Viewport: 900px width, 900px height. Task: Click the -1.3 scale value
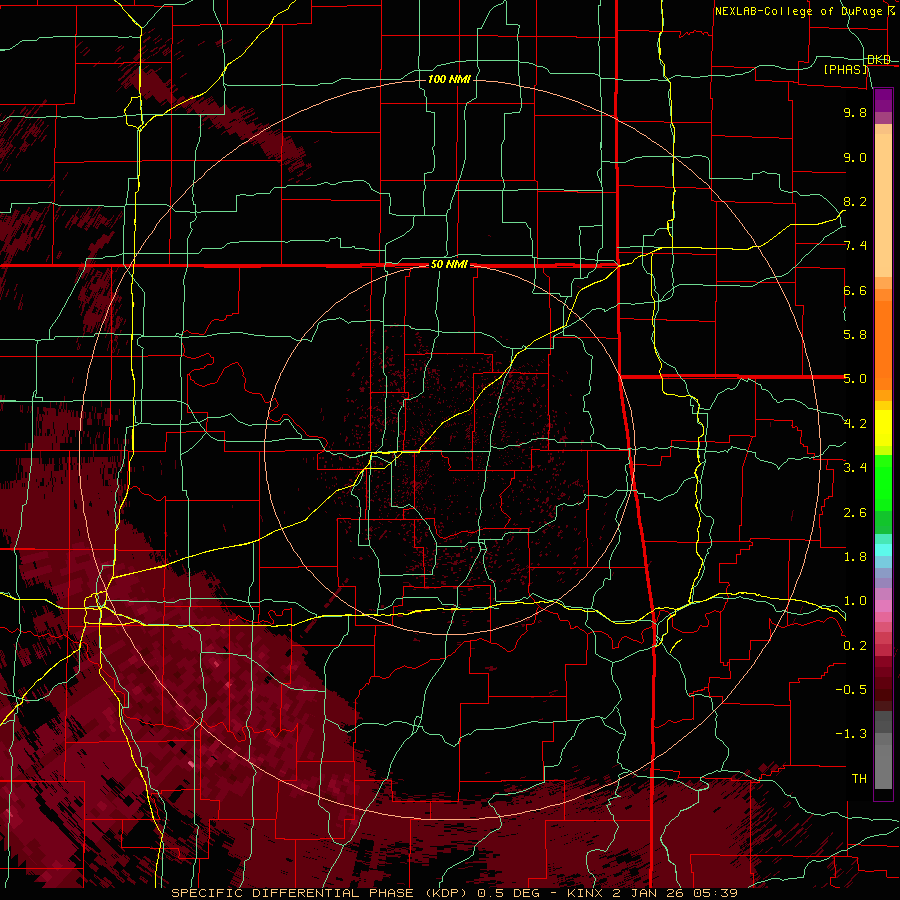tap(851, 734)
